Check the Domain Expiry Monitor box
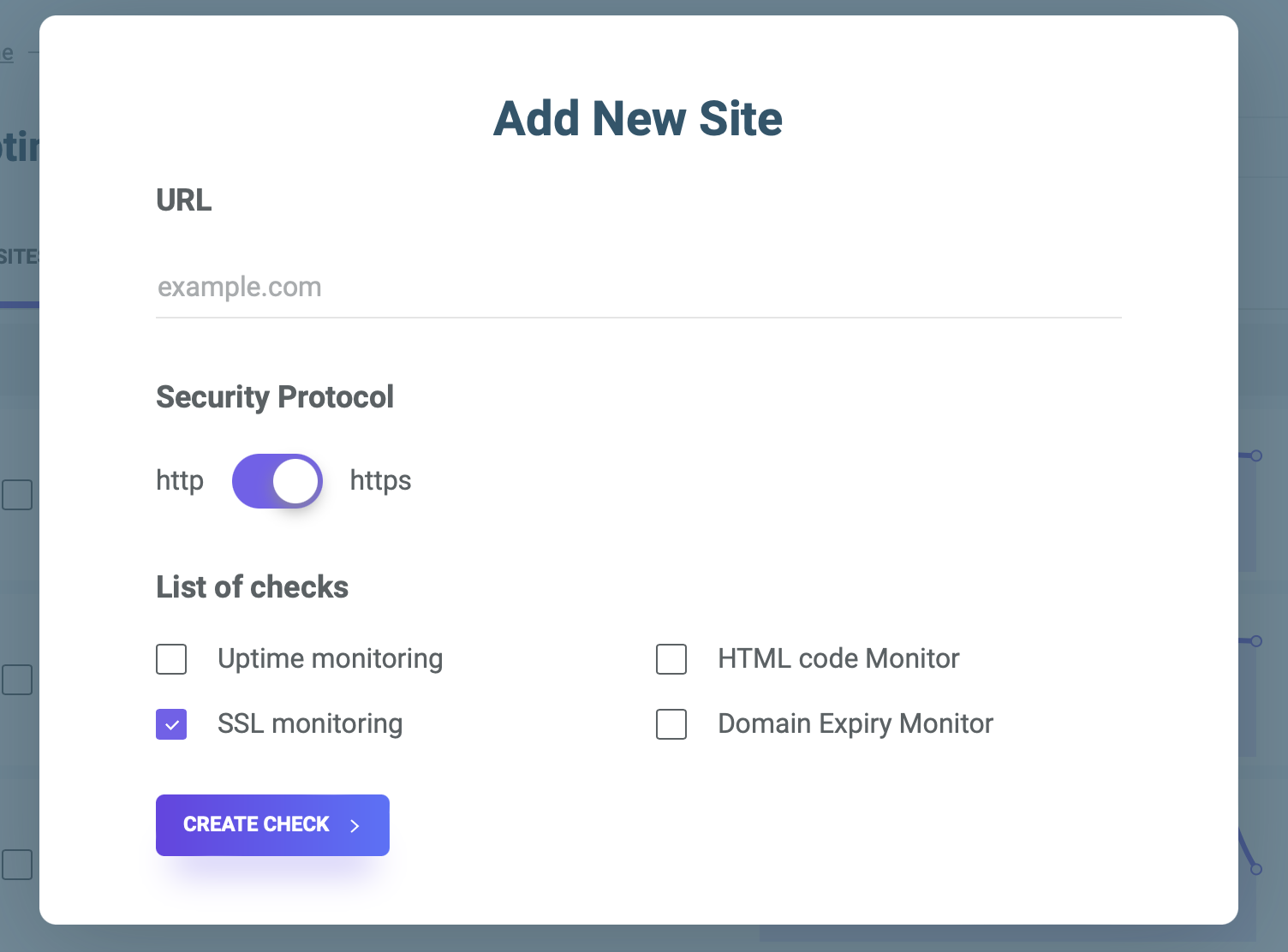This screenshot has height=952, width=1288. click(x=671, y=724)
